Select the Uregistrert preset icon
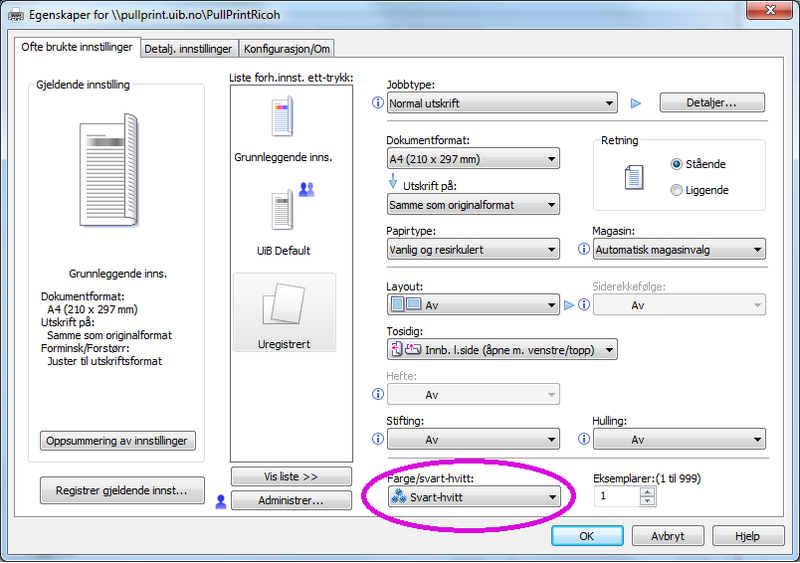 (x=284, y=304)
